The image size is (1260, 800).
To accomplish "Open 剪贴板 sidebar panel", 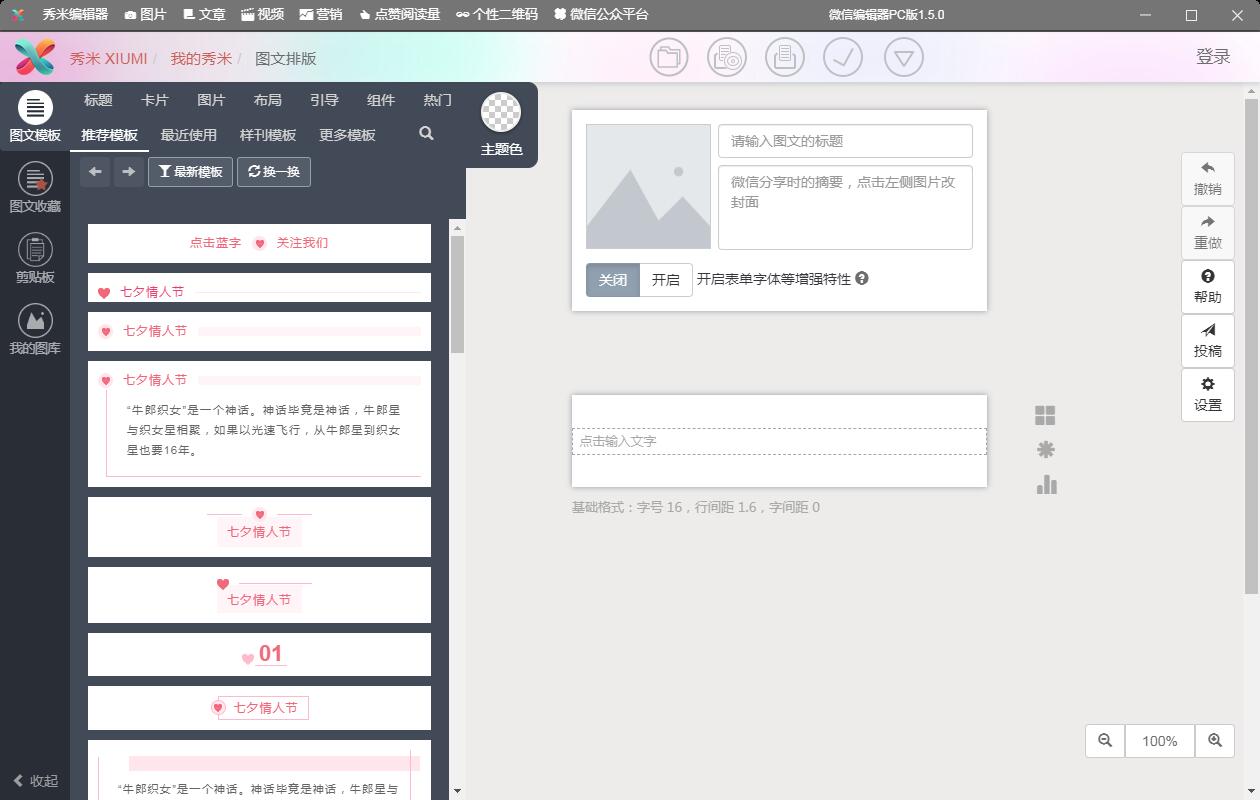I will click(35, 259).
